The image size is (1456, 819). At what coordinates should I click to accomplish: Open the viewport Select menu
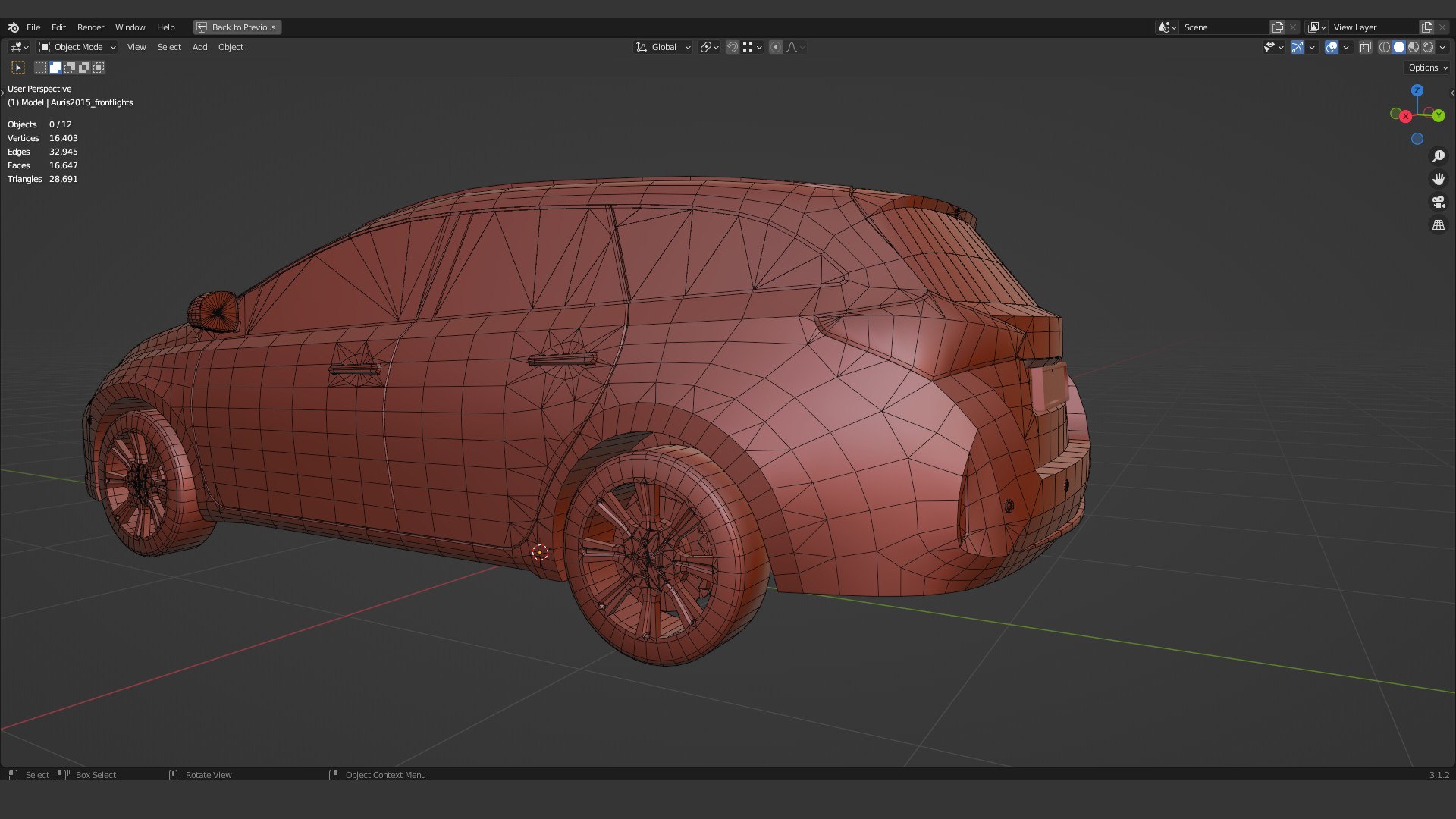click(x=169, y=47)
